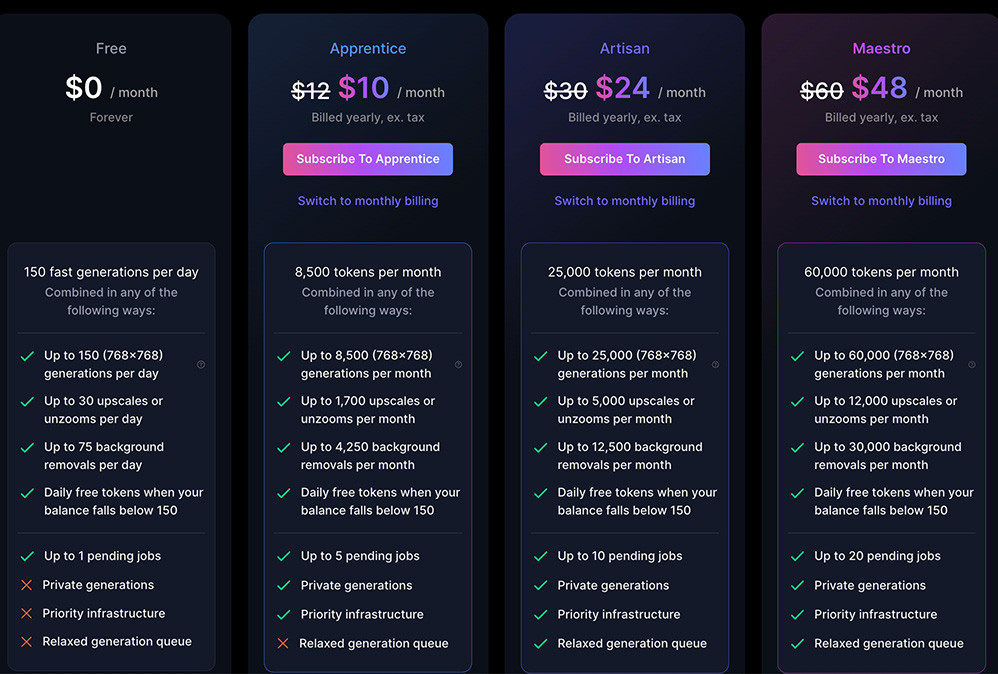Switch Apprentice plan to monthly billing
Viewport: 998px width, 674px height.
(368, 201)
